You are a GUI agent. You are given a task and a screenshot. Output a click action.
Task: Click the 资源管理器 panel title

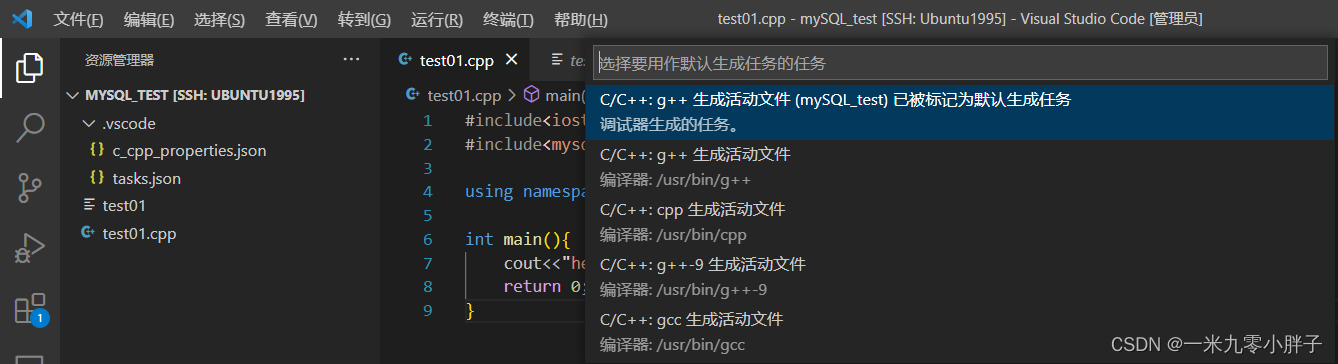[x=119, y=60]
